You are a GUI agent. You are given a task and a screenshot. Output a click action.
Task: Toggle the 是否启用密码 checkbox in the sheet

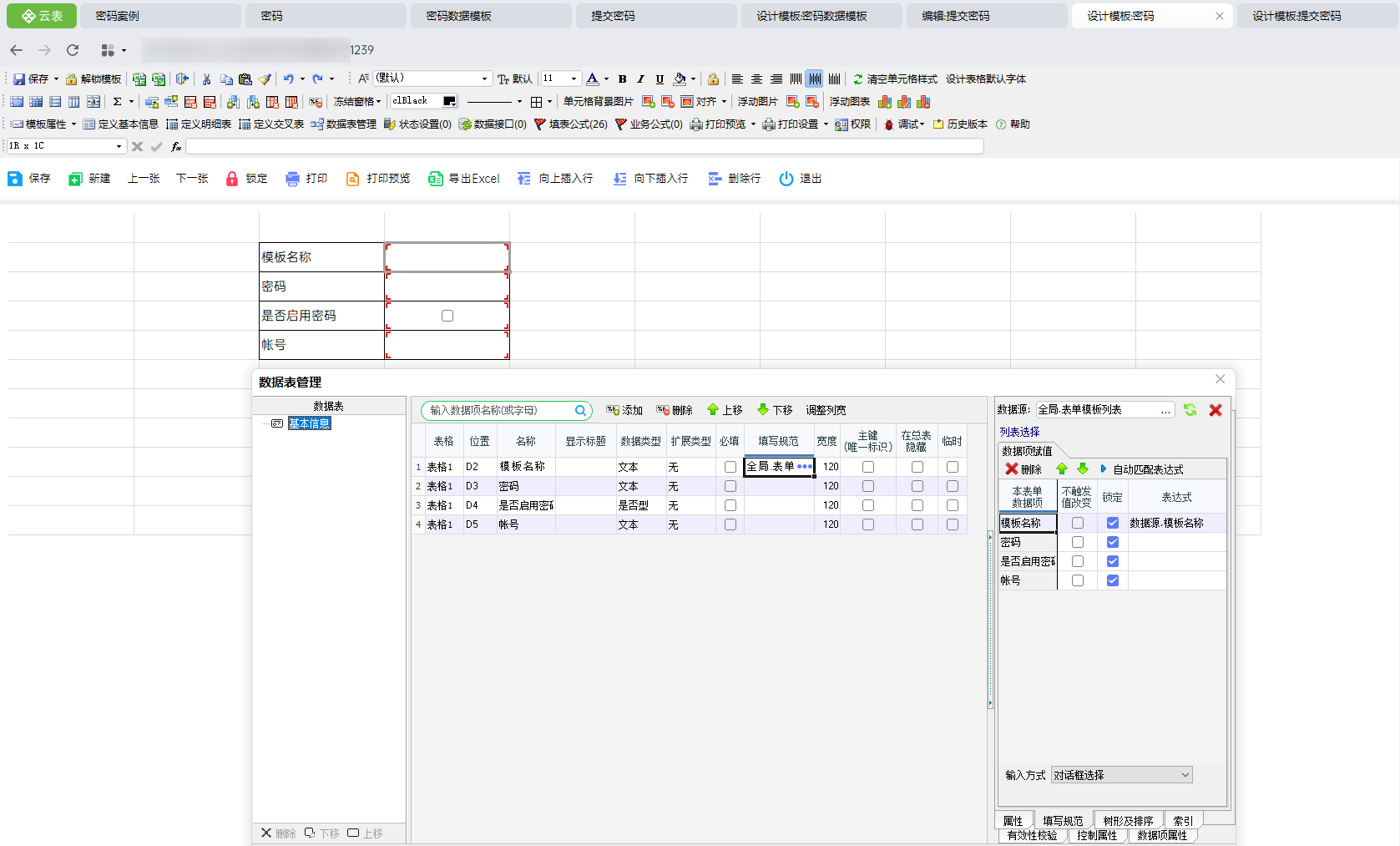click(447, 316)
